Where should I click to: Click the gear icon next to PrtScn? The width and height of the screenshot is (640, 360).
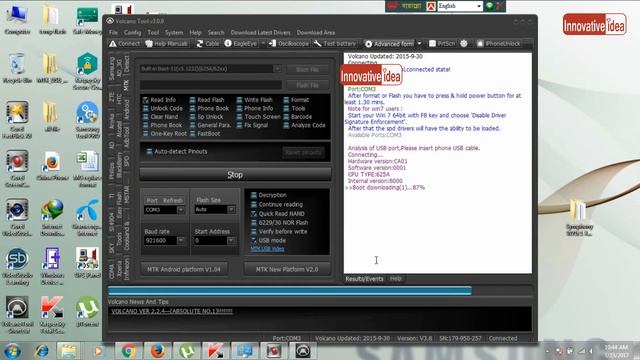pos(464,44)
